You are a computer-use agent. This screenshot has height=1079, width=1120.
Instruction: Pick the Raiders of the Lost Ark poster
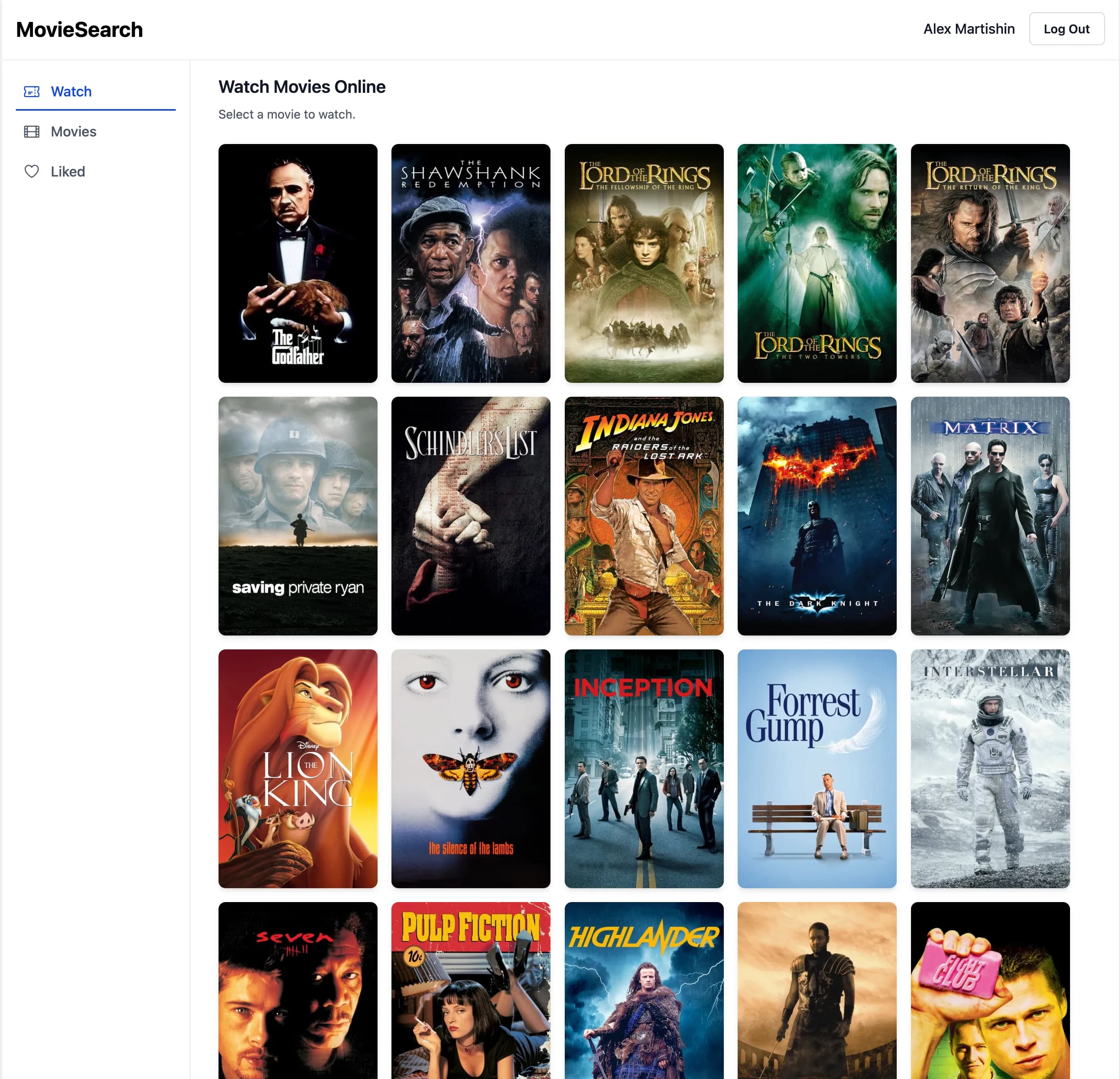[644, 516]
